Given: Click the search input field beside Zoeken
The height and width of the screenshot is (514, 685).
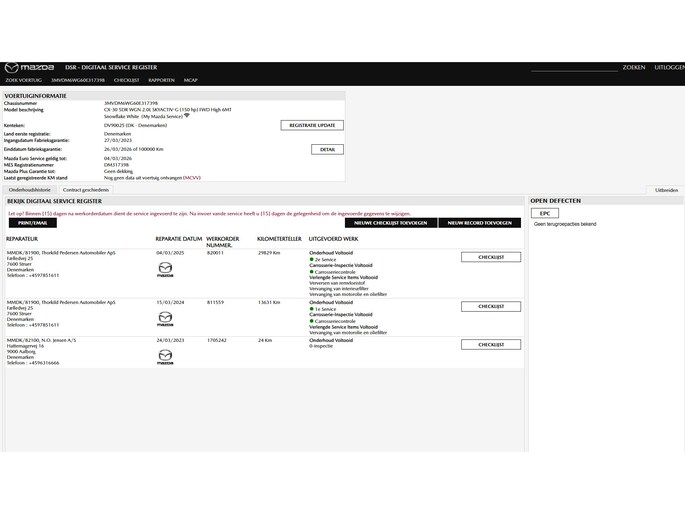Looking at the screenshot, I should pos(573,67).
